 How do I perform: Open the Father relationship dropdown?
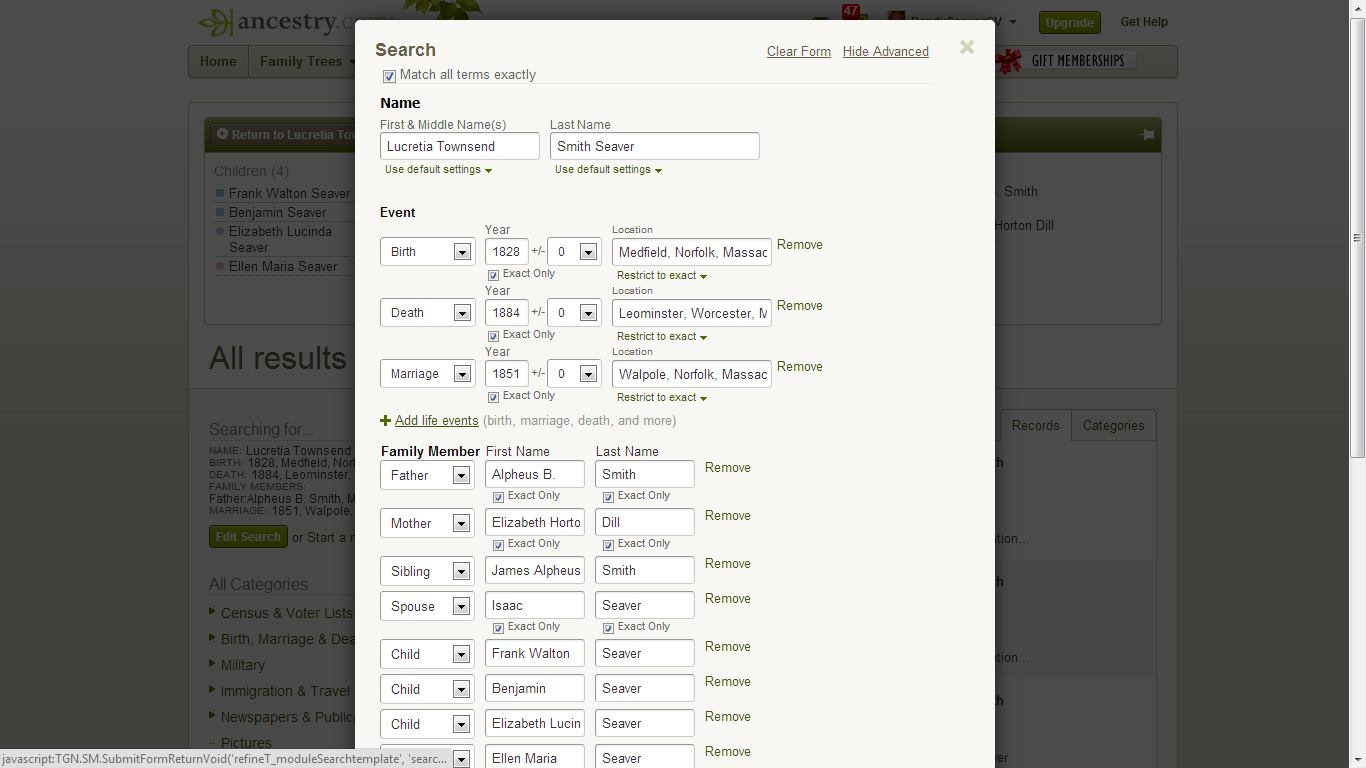tap(428, 475)
